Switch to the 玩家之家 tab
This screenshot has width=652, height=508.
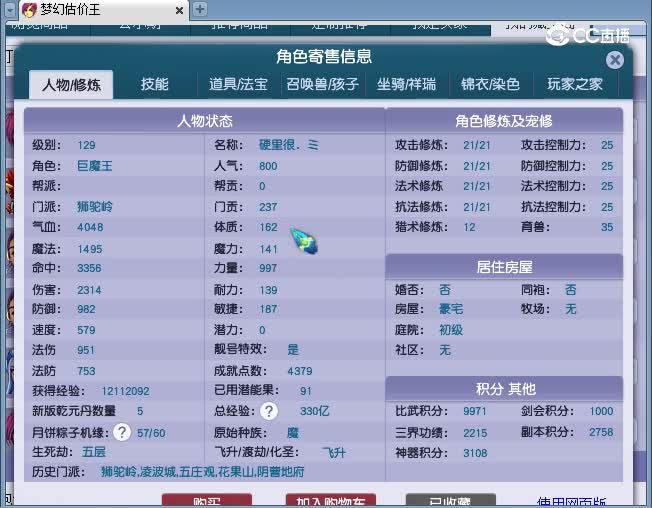[x=575, y=84]
